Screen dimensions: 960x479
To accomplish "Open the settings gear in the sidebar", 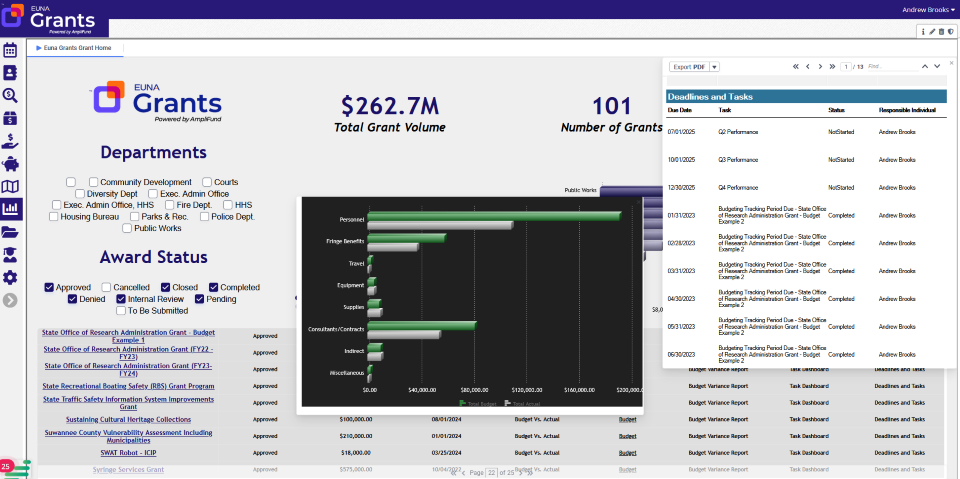I will pos(11,277).
